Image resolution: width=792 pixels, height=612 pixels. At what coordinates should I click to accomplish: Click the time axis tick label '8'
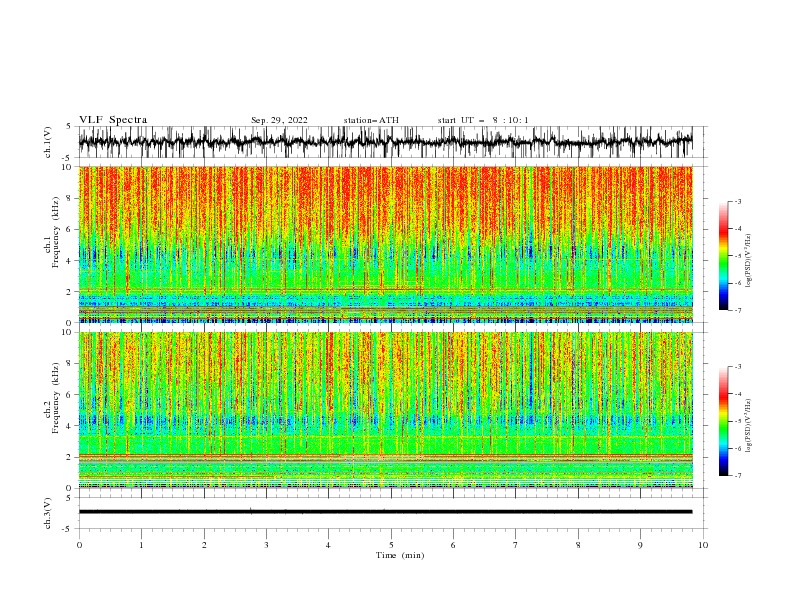tap(578, 545)
